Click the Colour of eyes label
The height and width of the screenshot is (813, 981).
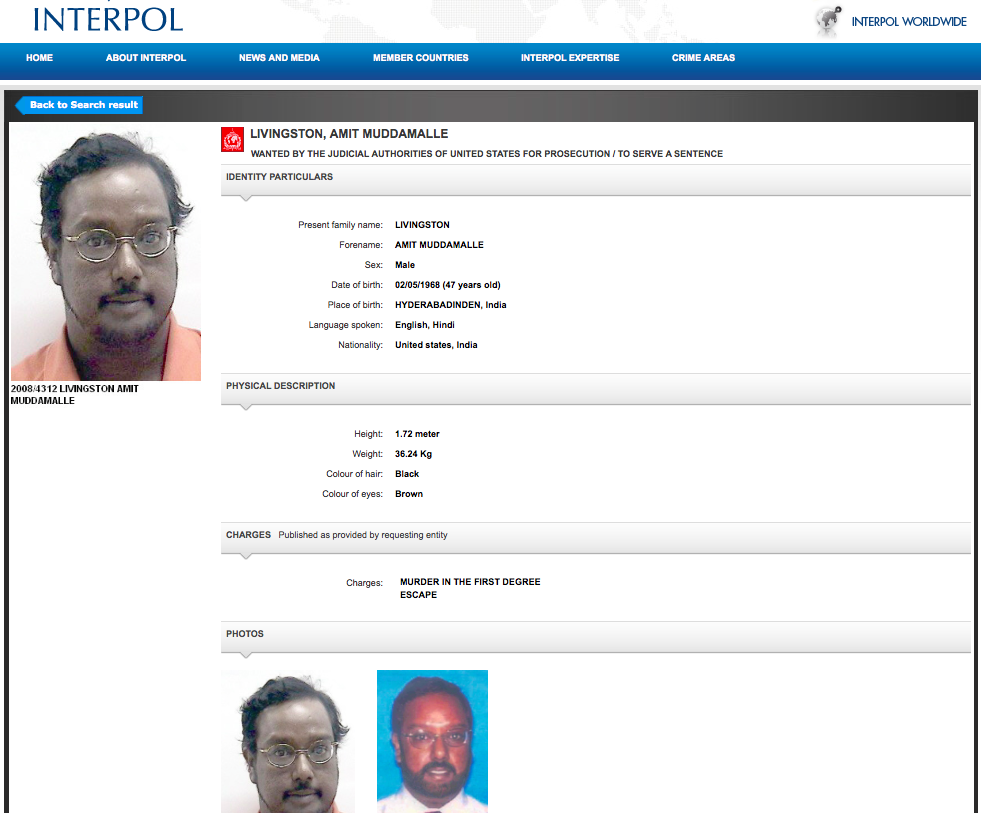[352, 494]
